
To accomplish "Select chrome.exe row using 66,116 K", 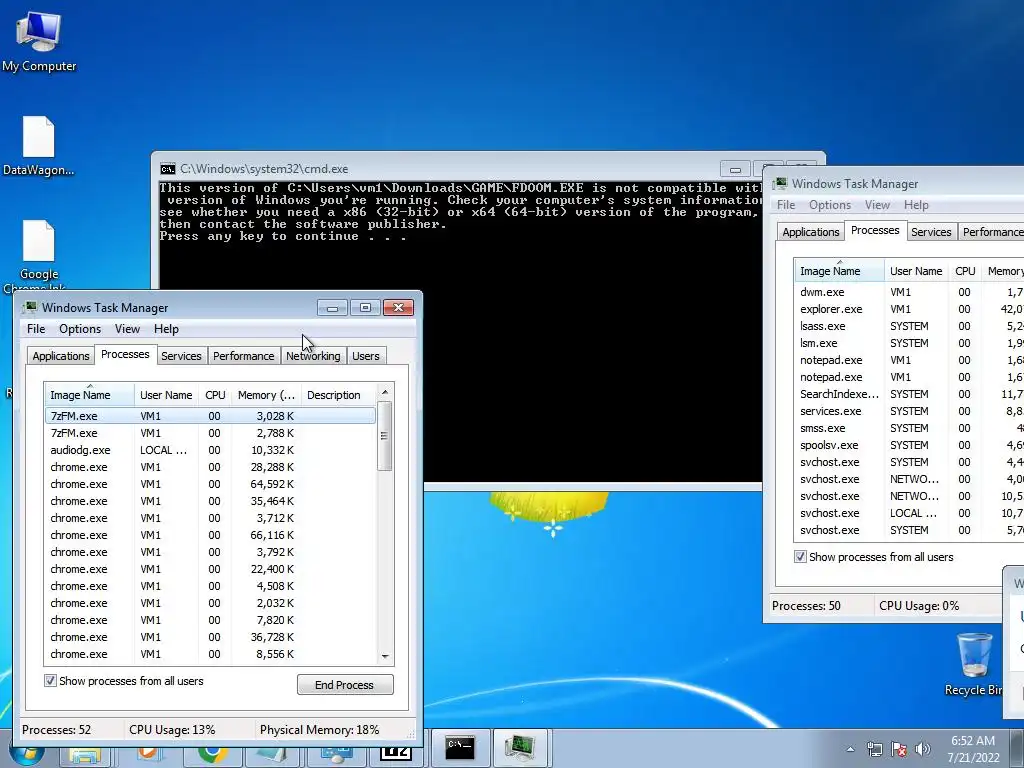I will pyautogui.click(x=210, y=534).
